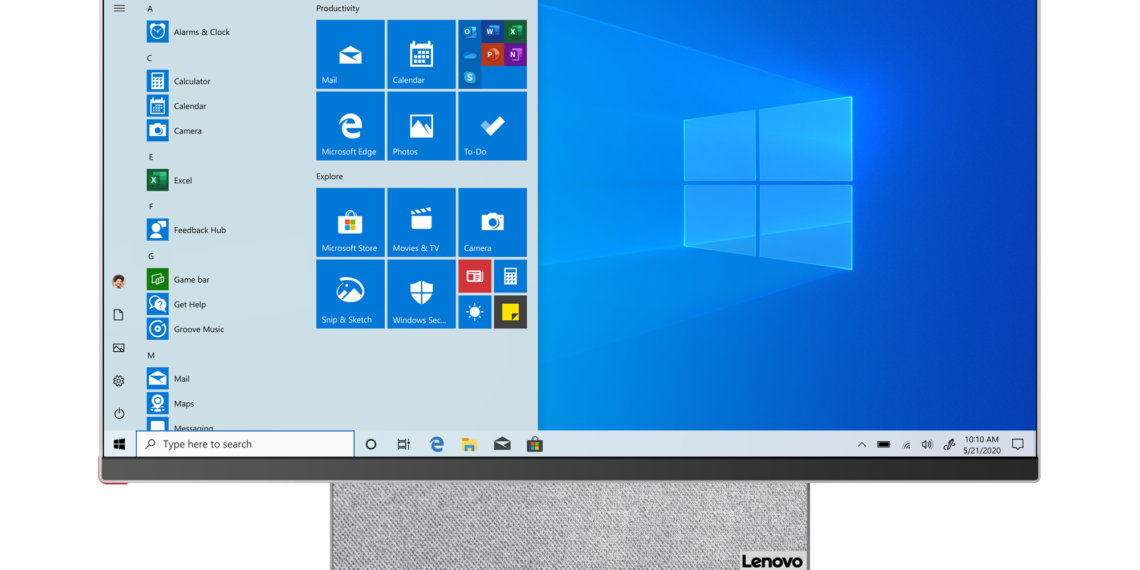Open OneDrive in the Office tile folder
The image size is (1140, 570).
(x=470, y=55)
